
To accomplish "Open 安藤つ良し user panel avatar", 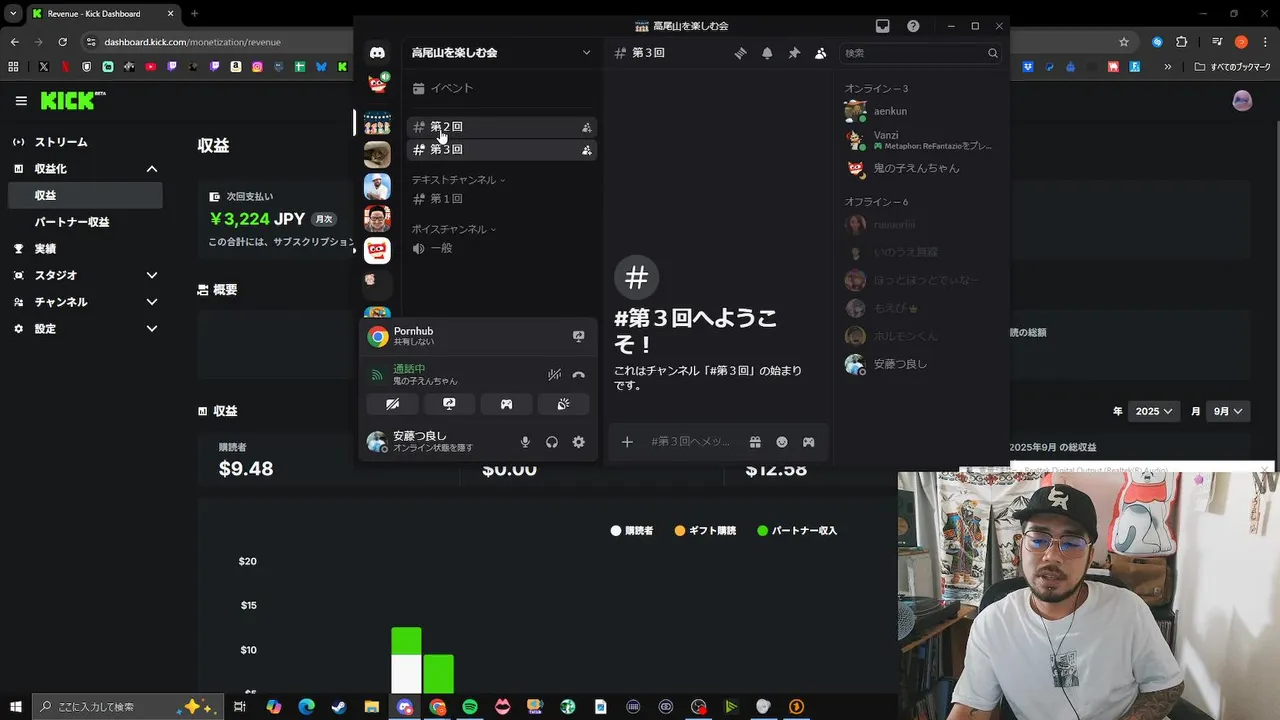I will point(376,442).
